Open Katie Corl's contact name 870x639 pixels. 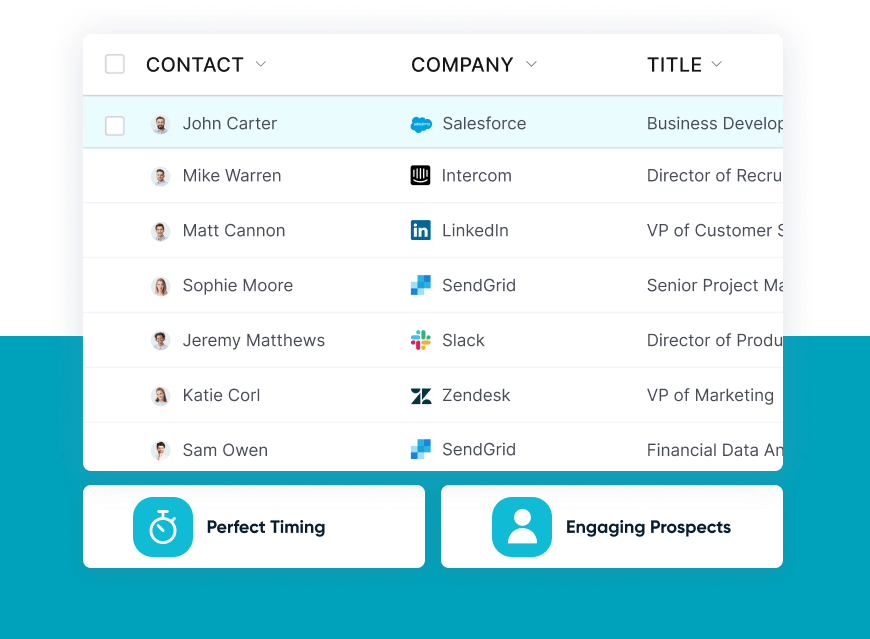[221, 395]
